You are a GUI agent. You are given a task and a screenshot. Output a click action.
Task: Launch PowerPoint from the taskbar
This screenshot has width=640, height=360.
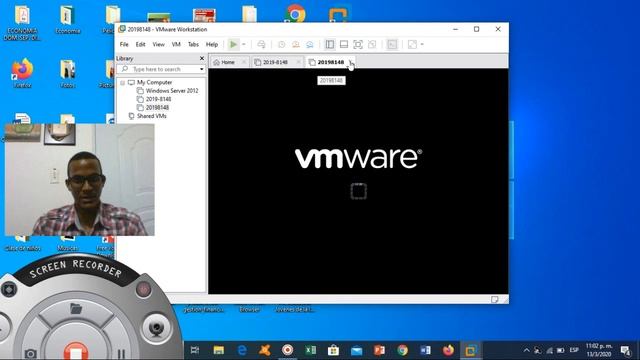pos(379,350)
